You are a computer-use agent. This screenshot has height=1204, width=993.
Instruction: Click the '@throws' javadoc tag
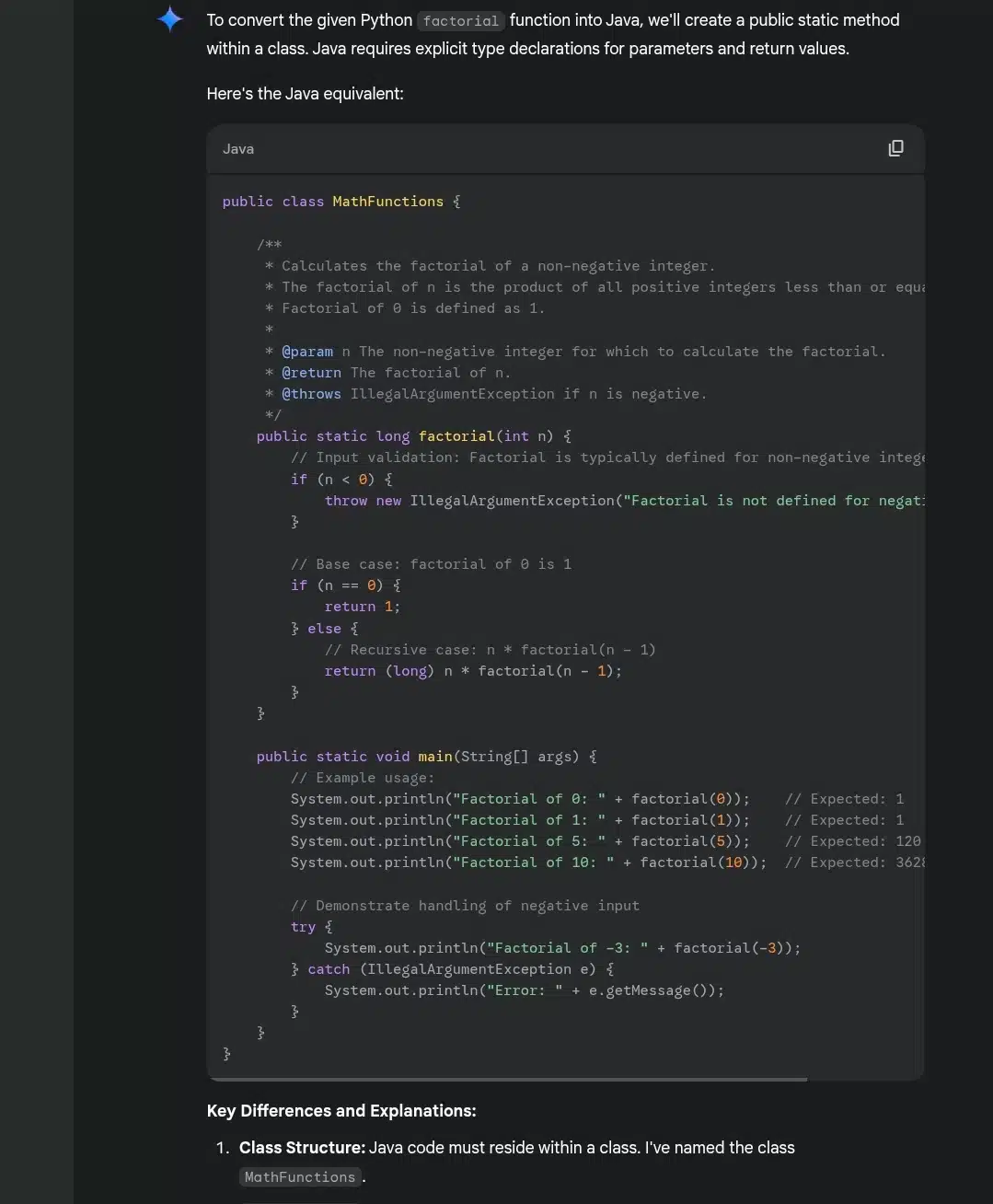(312, 394)
